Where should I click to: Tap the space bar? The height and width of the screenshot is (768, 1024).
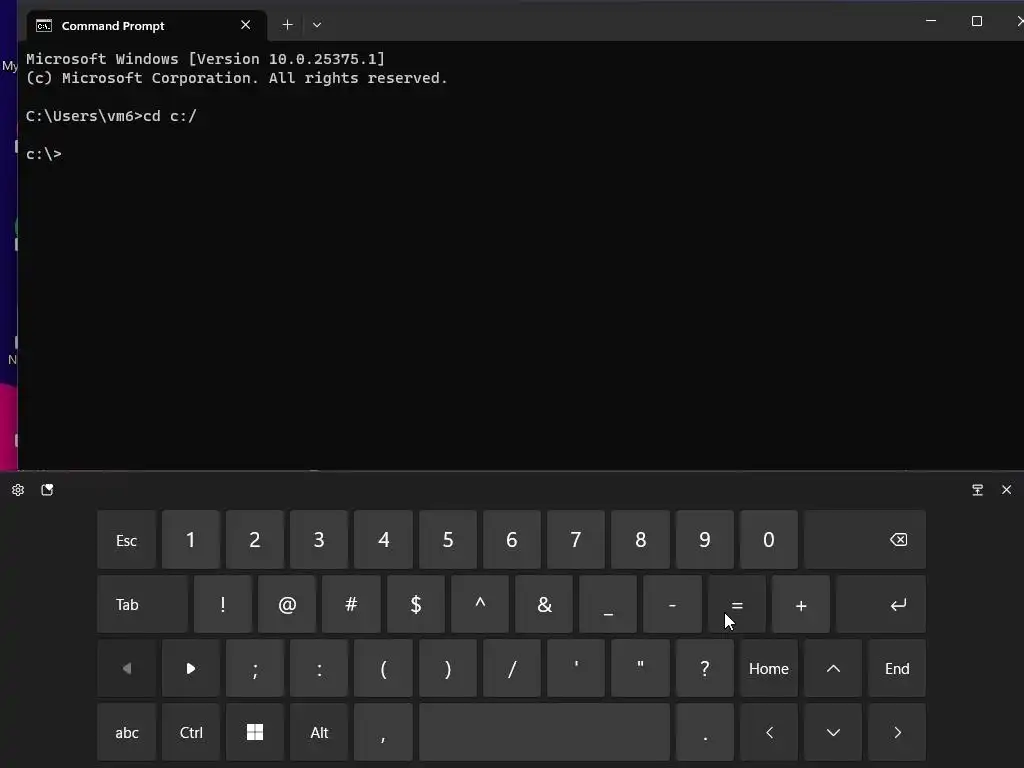point(545,733)
